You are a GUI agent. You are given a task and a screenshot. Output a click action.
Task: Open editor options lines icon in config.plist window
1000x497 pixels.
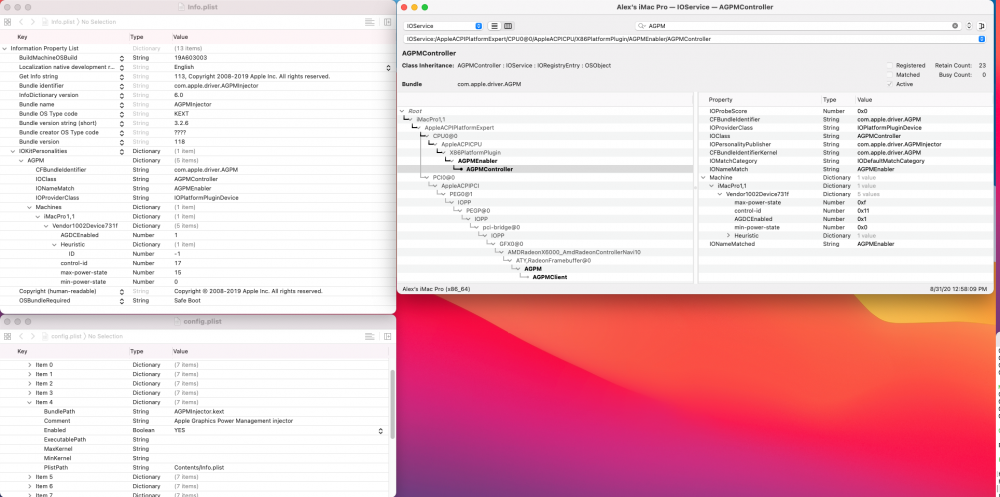pyautogui.click(x=369, y=336)
